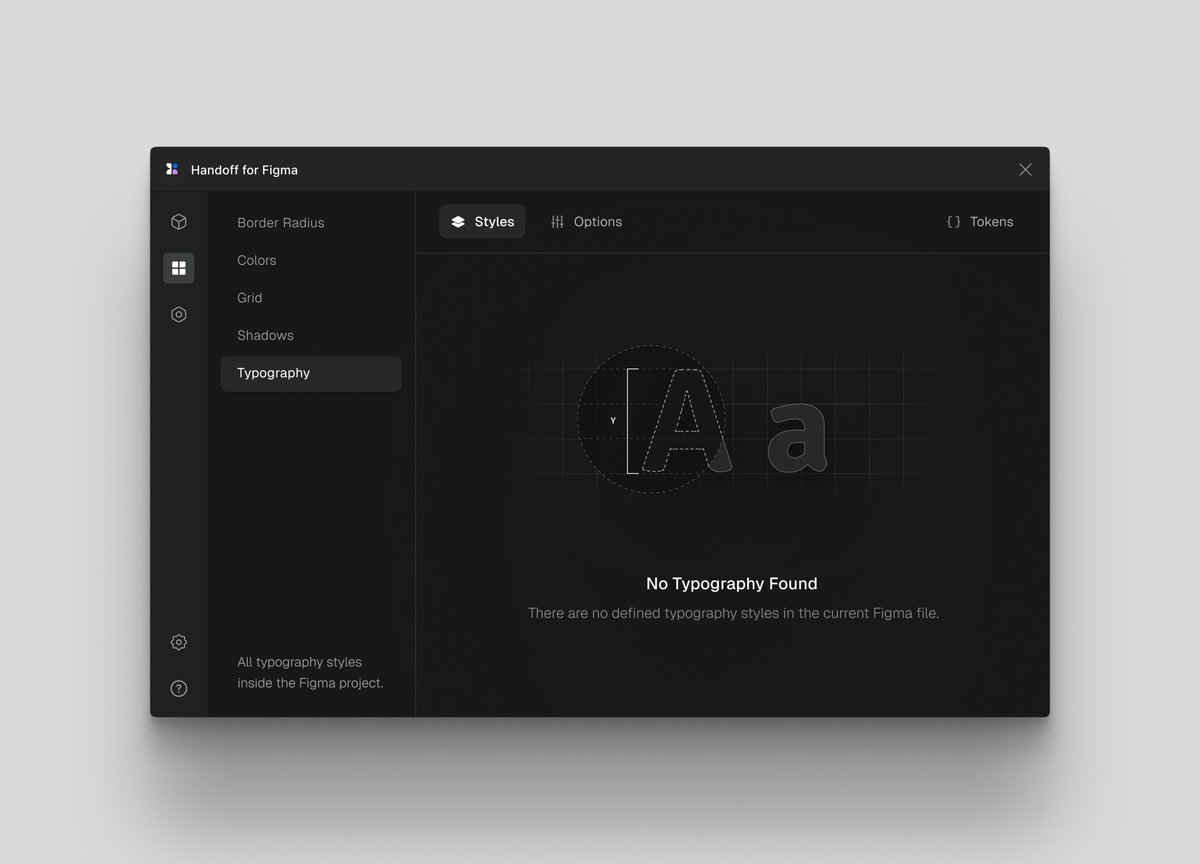Open plugin settings gear icon
The image size is (1200, 864).
coord(179,642)
